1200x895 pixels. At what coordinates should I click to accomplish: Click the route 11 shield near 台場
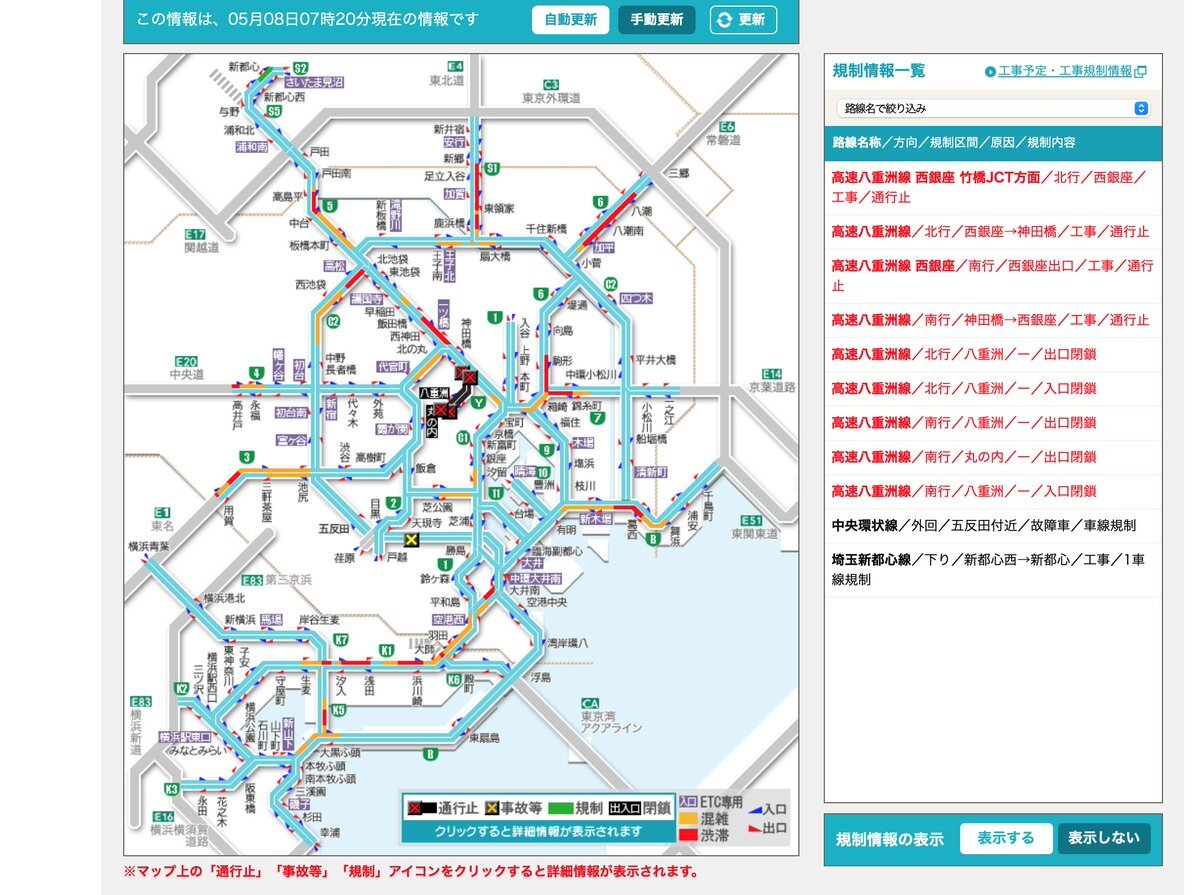[x=496, y=493]
